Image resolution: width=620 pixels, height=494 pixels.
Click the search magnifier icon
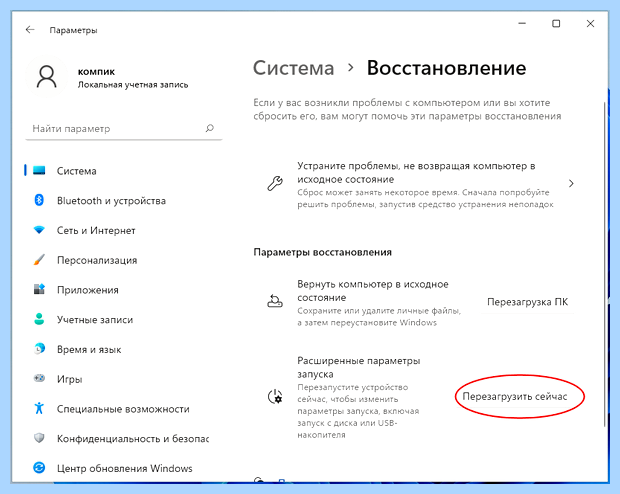click(x=210, y=128)
